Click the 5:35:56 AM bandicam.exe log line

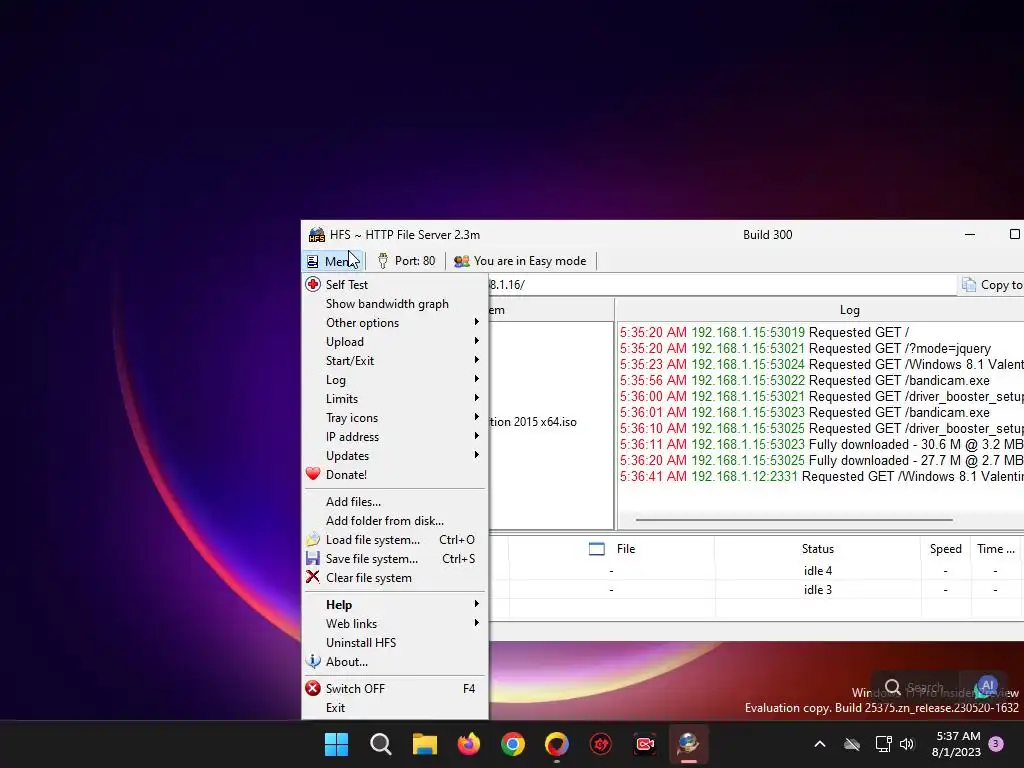pos(805,380)
